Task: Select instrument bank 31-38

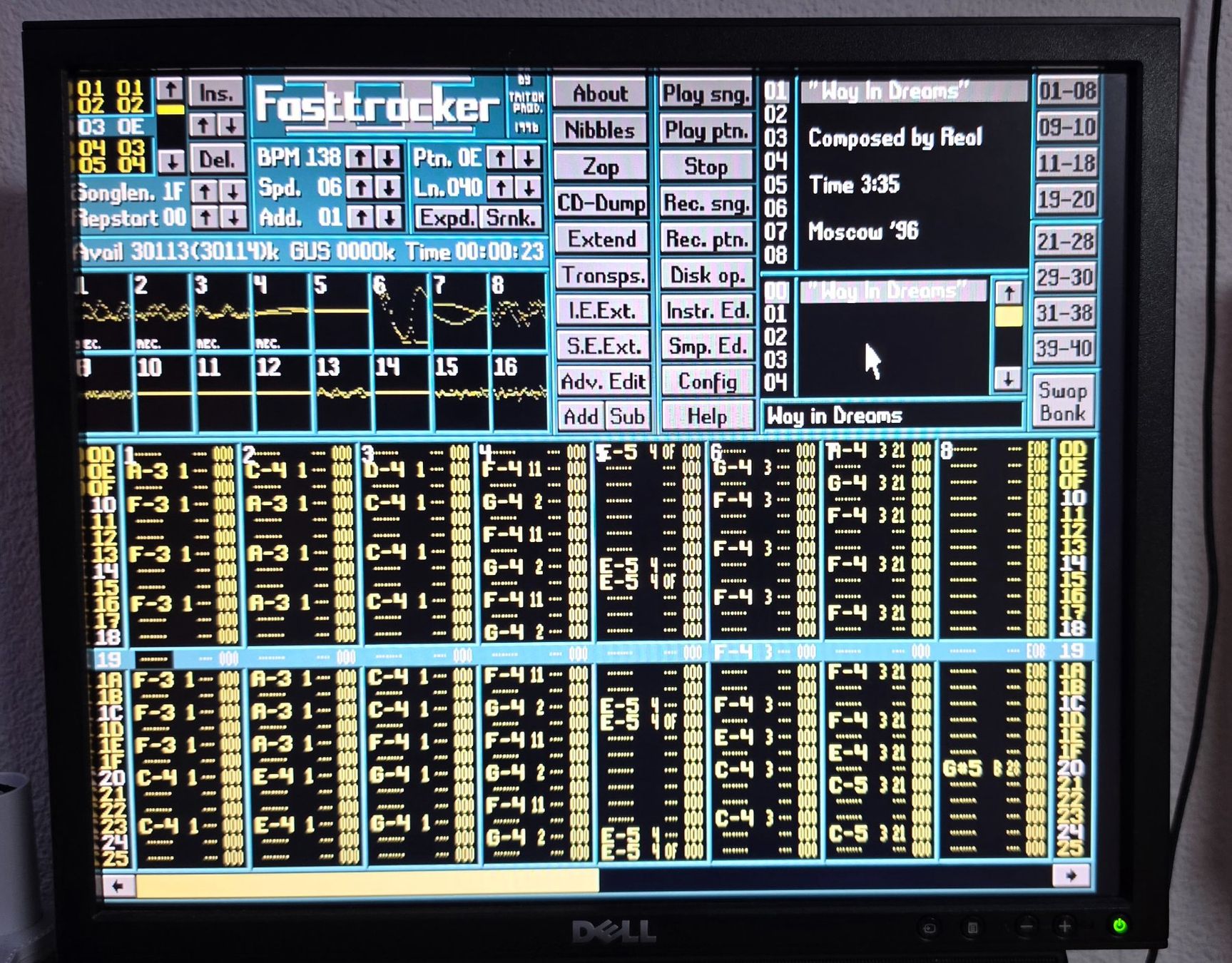Action: [x=1064, y=312]
